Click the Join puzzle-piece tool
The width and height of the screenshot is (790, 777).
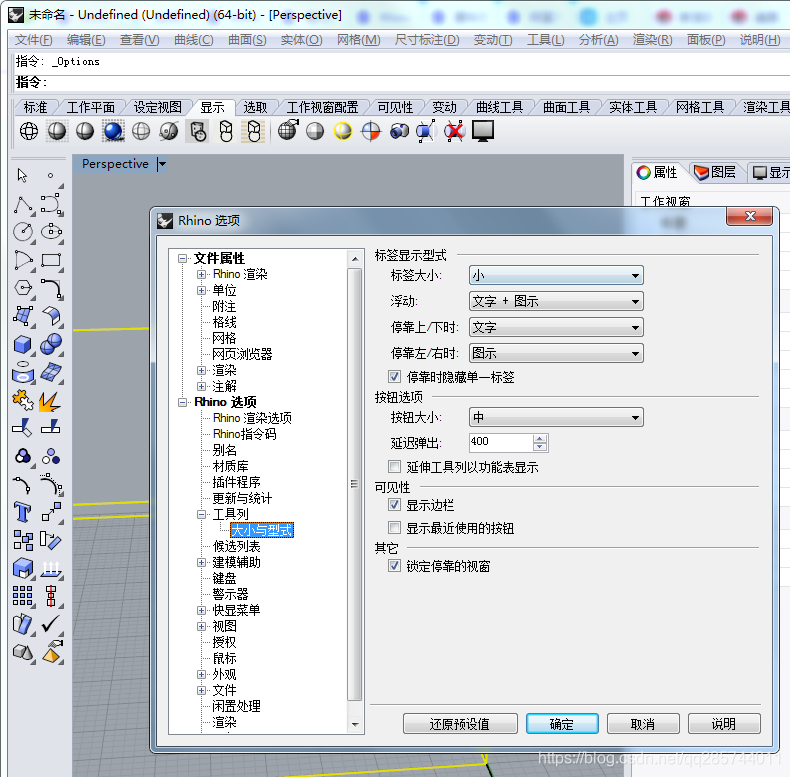tap(23, 401)
